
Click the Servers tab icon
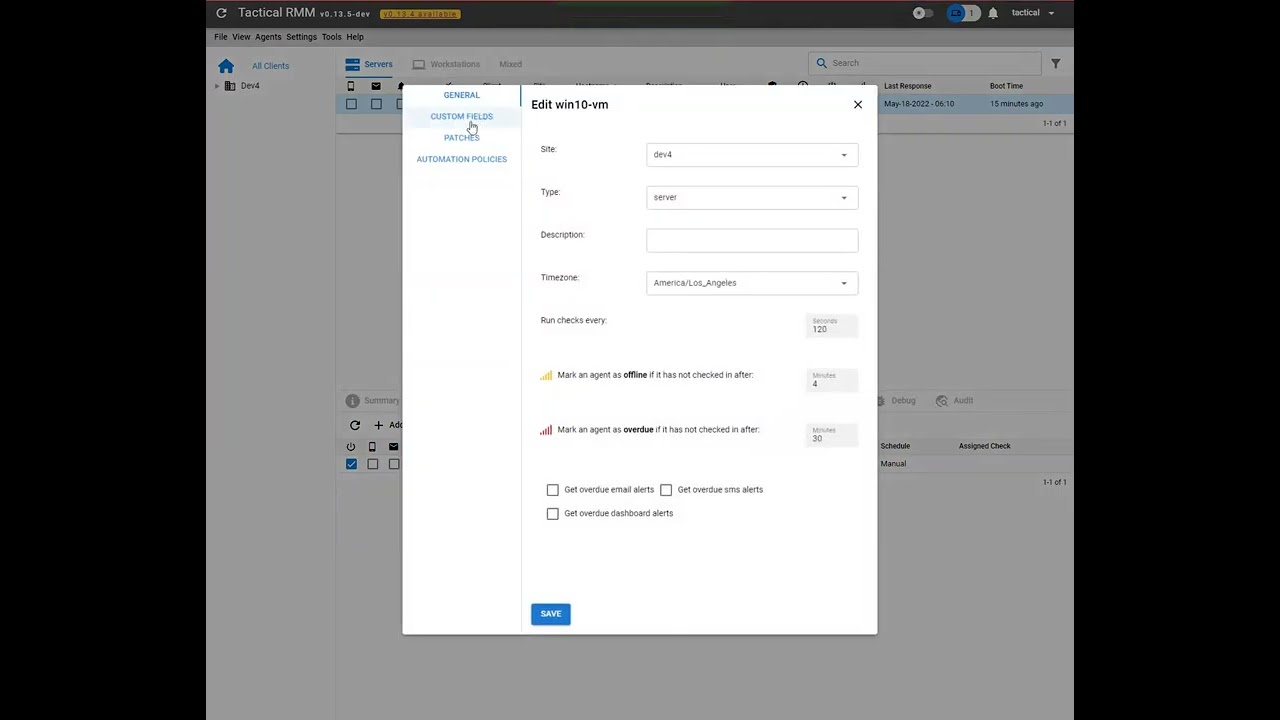pos(352,64)
